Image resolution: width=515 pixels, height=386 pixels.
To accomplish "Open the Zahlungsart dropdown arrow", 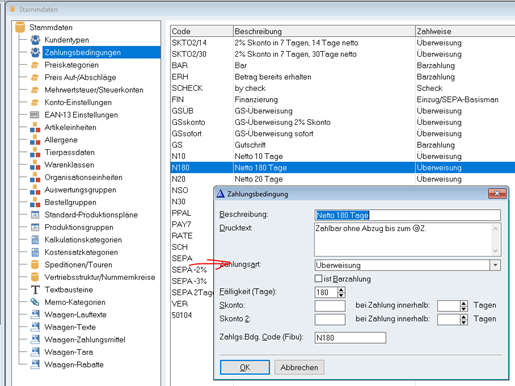I will point(495,265).
